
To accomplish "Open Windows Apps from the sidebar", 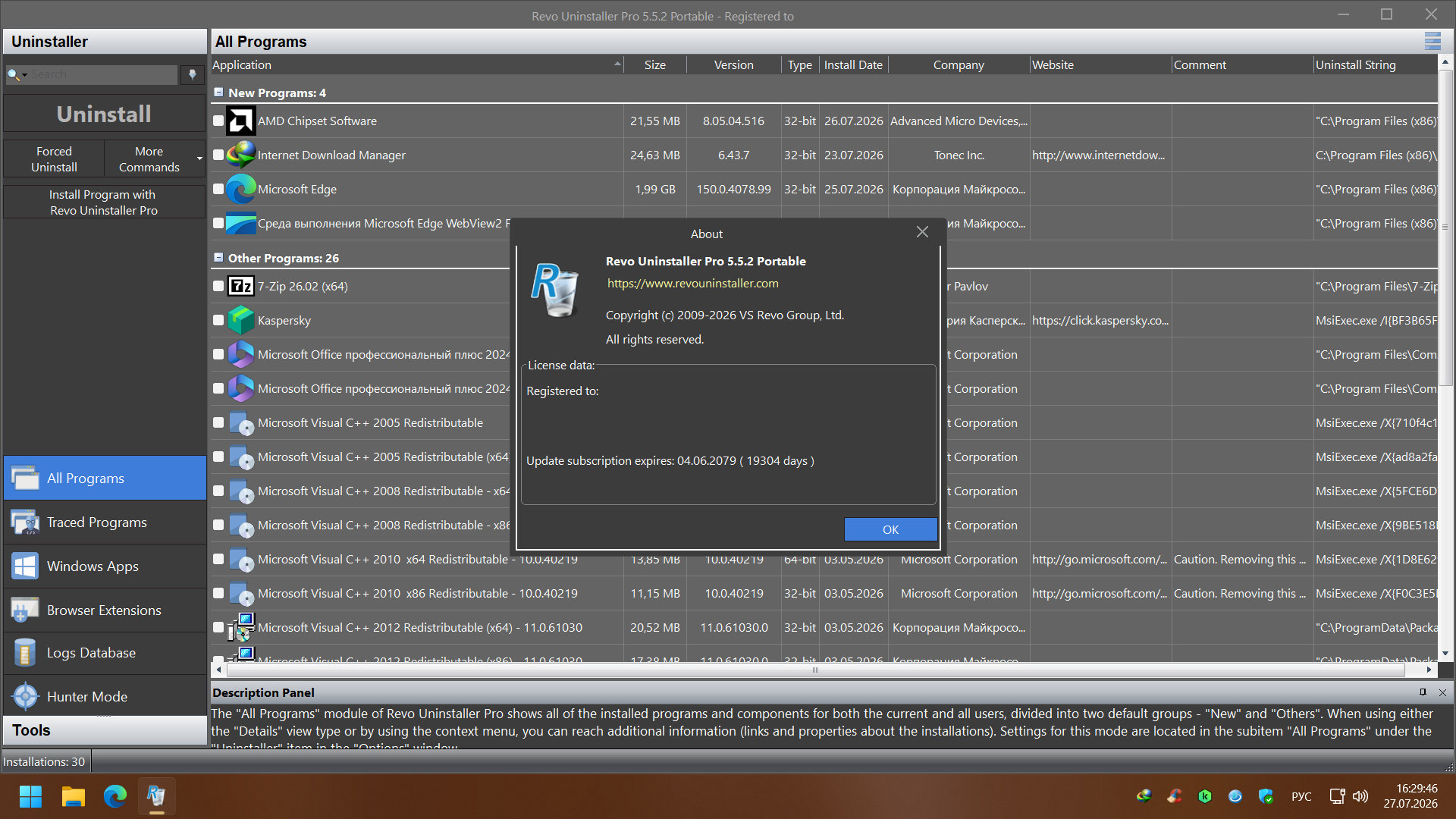I will 105,566.
